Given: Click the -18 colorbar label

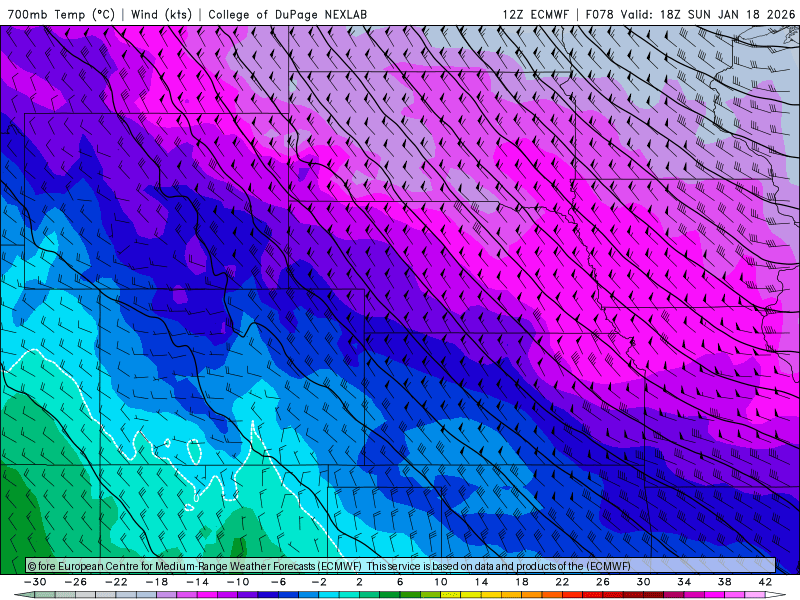Looking at the screenshot, I should [157, 582].
